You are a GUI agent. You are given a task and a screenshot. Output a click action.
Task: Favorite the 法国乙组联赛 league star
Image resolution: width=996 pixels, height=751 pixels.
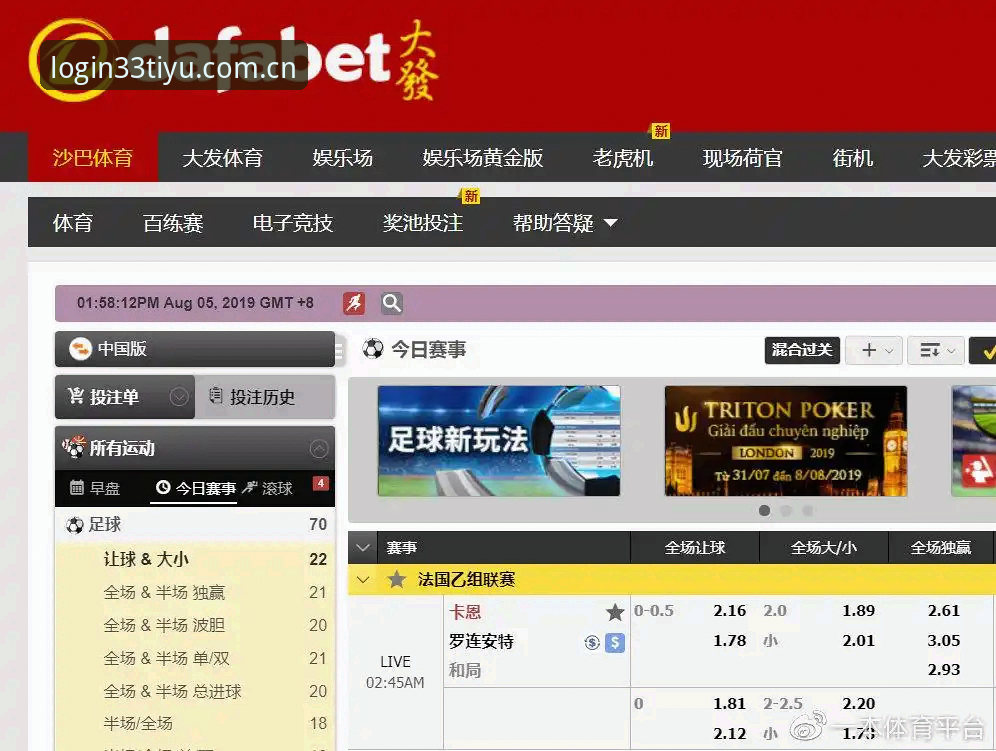(x=396, y=579)
